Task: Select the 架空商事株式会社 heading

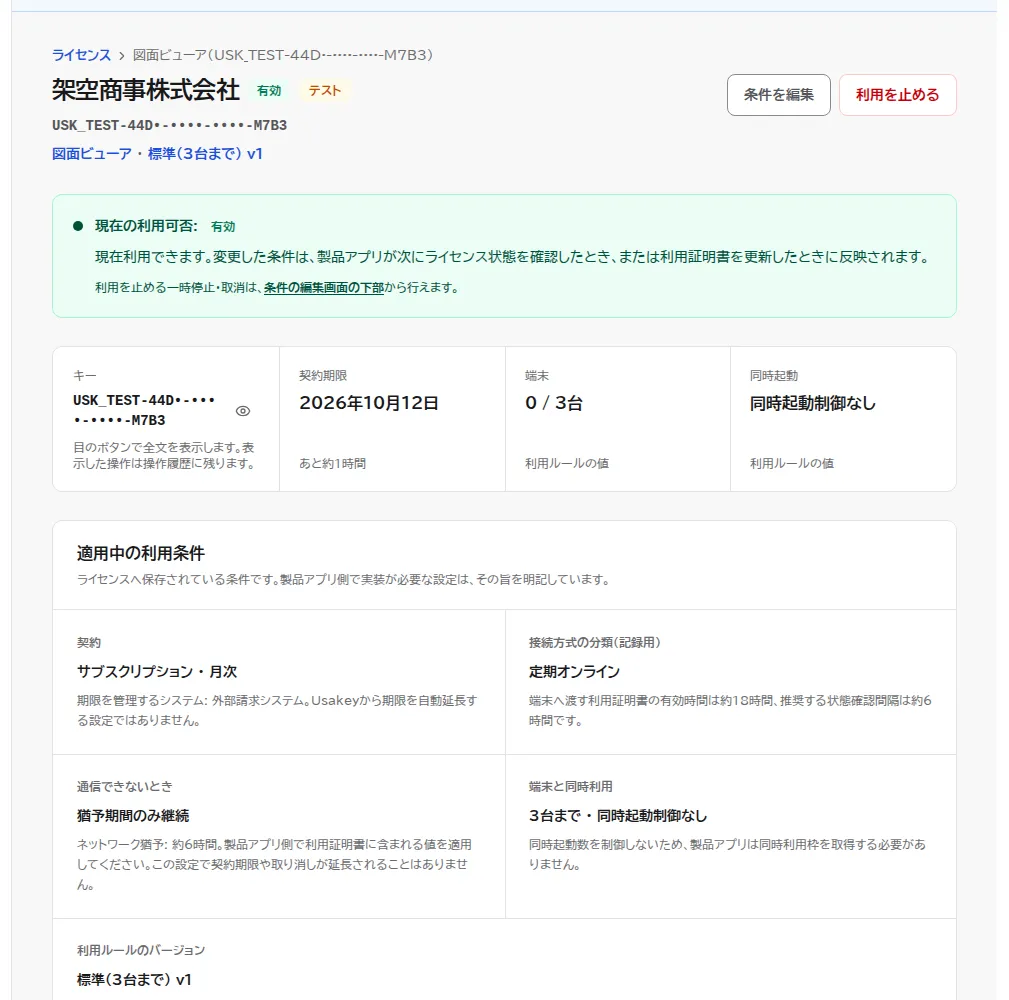Action: click(x=146, y=90)
